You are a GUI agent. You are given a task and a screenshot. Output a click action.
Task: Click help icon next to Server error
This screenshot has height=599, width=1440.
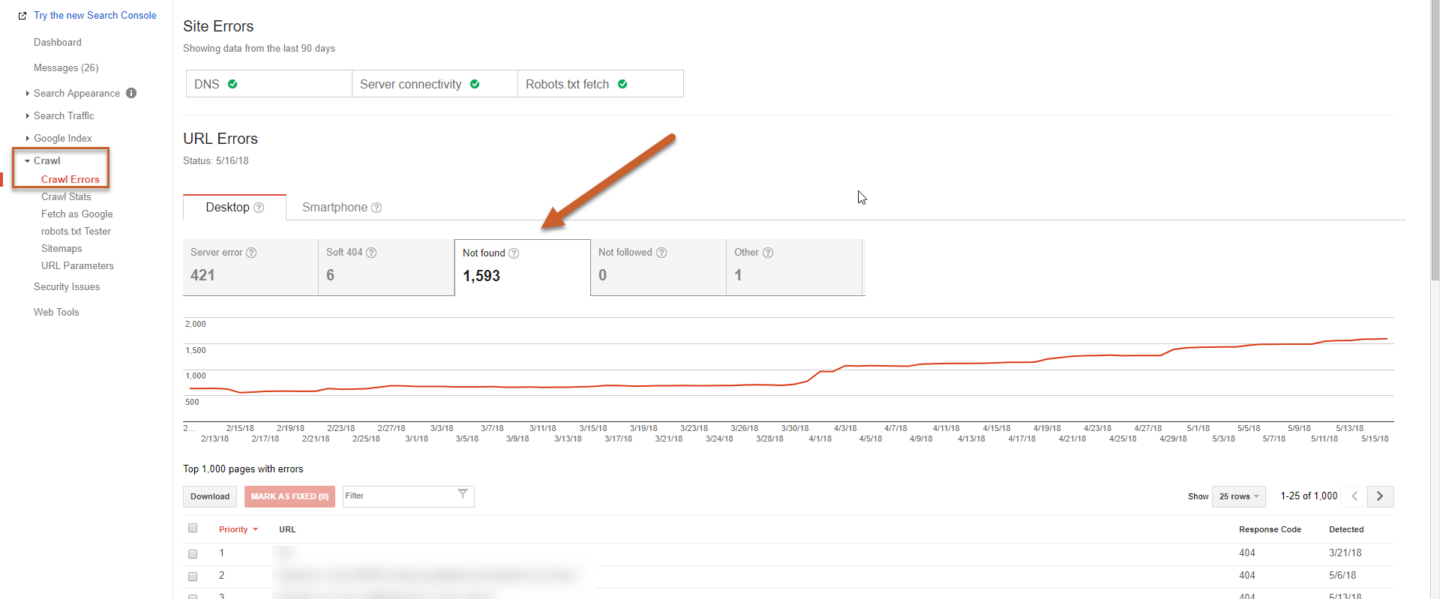(x=251, y=253)
